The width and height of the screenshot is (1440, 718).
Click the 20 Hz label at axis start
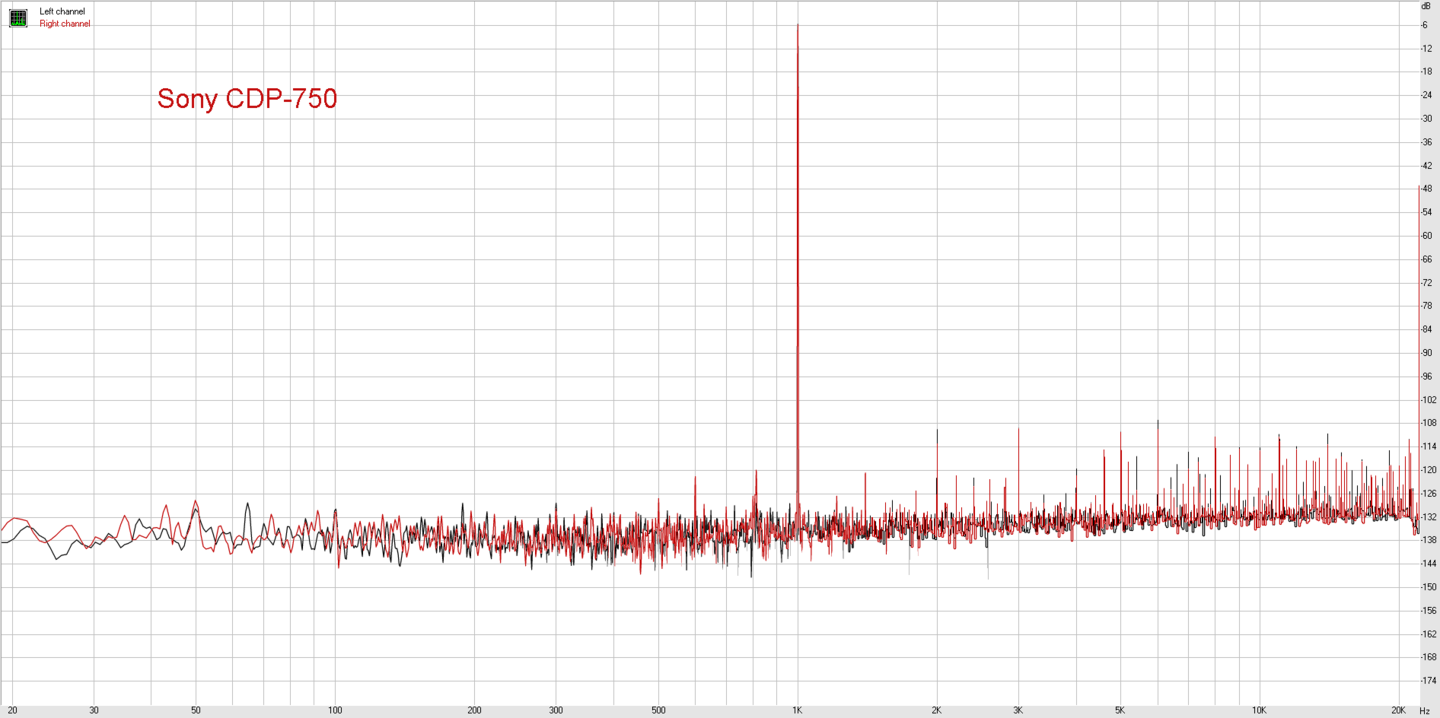point(12,710)
